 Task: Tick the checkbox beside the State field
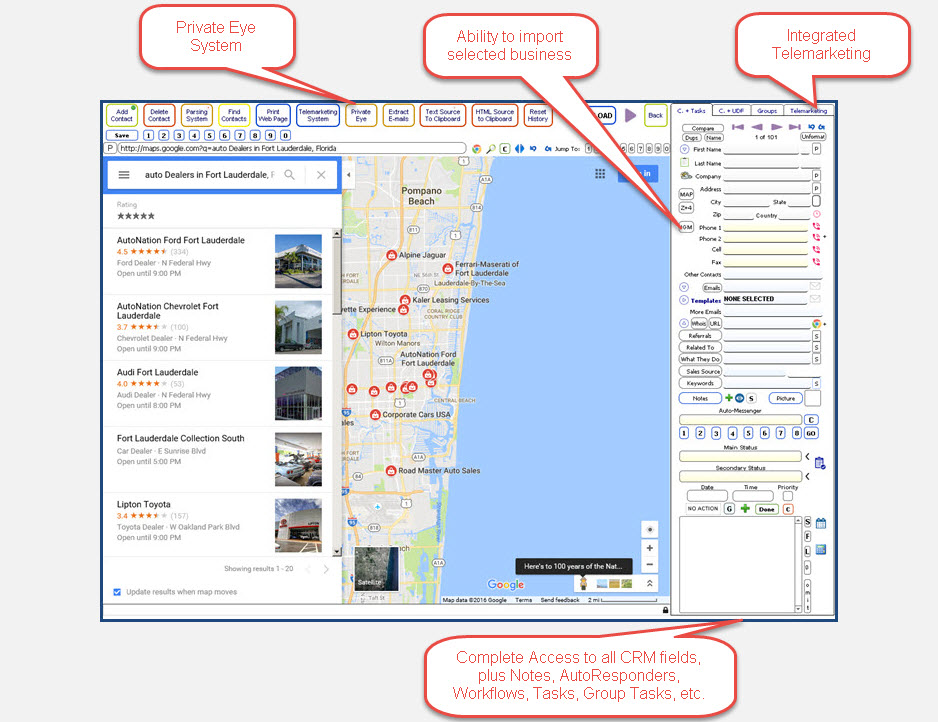pos(816,201)
